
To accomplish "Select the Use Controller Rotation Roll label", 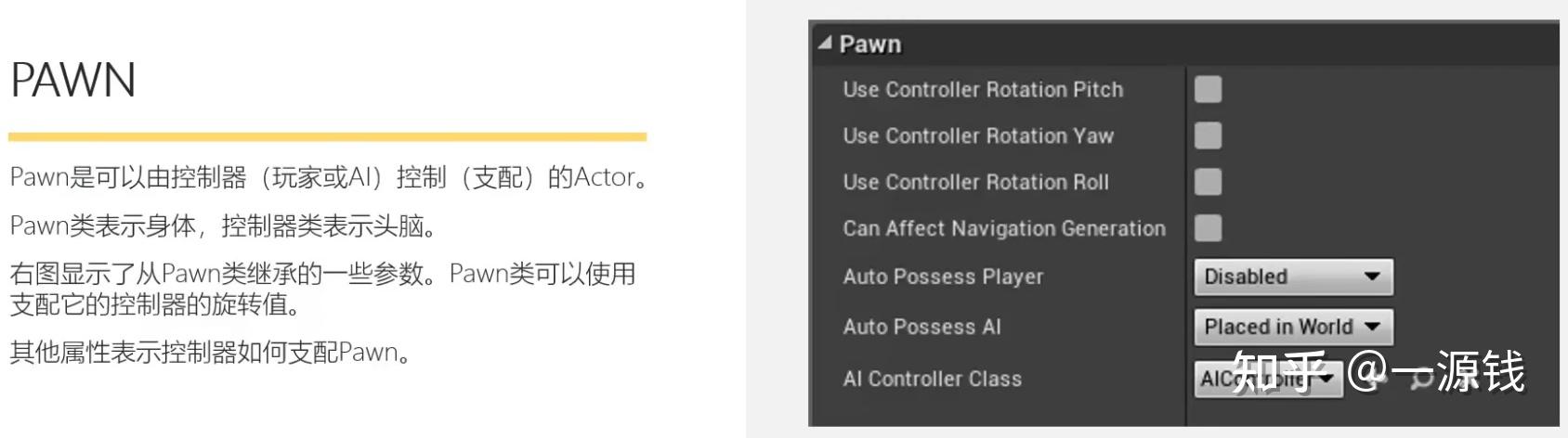I will point(975,183).
